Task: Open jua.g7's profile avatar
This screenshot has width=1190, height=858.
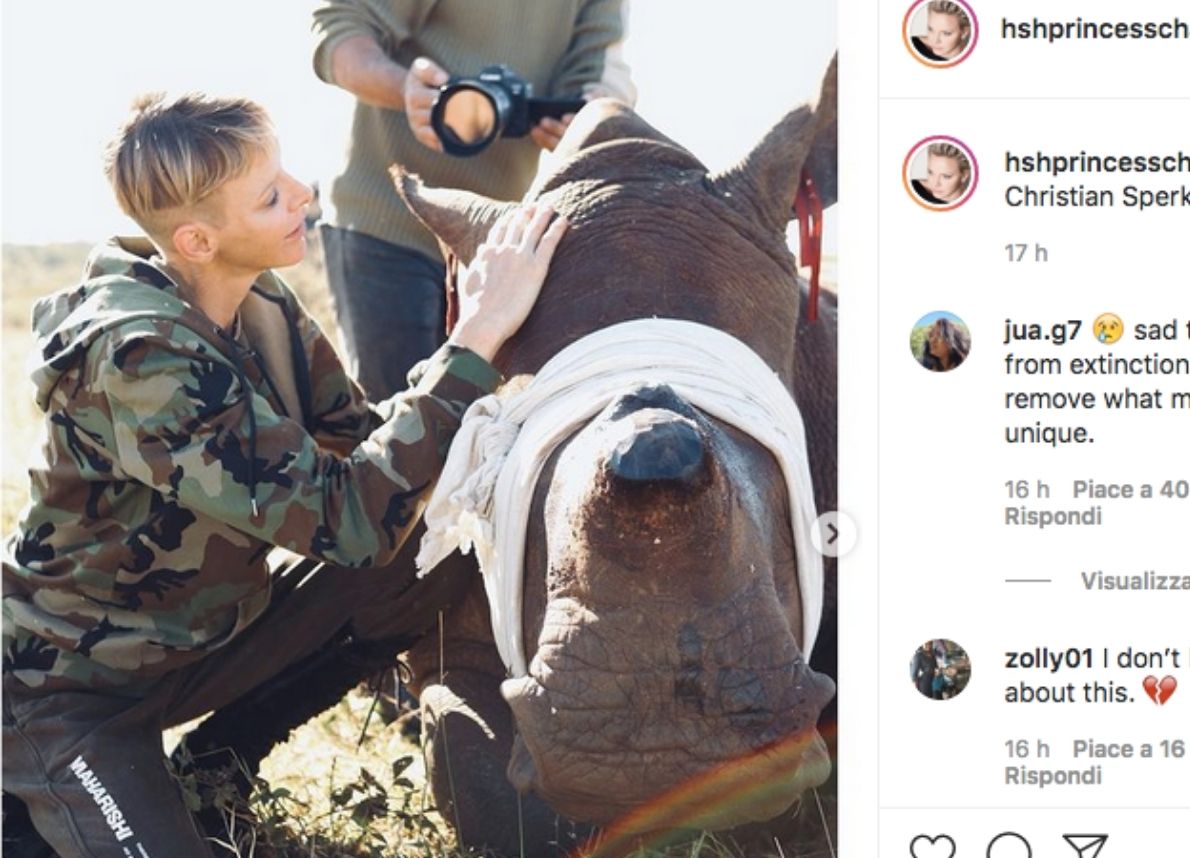Action: 940,342
